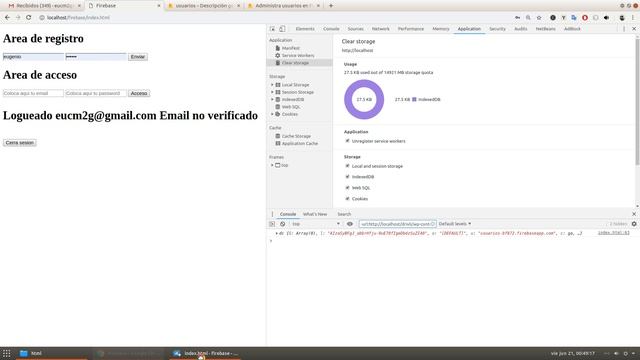Close the console drawer
The height and width of the screenshot is (360, 640).
click(x=634, y=214)
